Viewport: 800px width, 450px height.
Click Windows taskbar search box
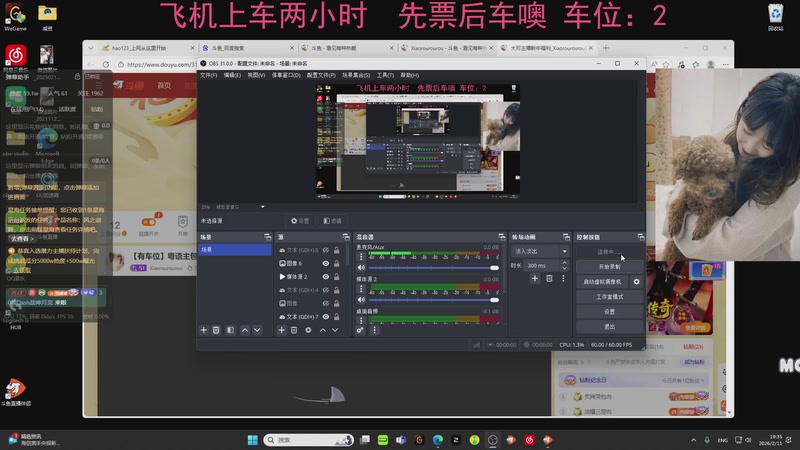pyautogui.click(x=309, y=440)
